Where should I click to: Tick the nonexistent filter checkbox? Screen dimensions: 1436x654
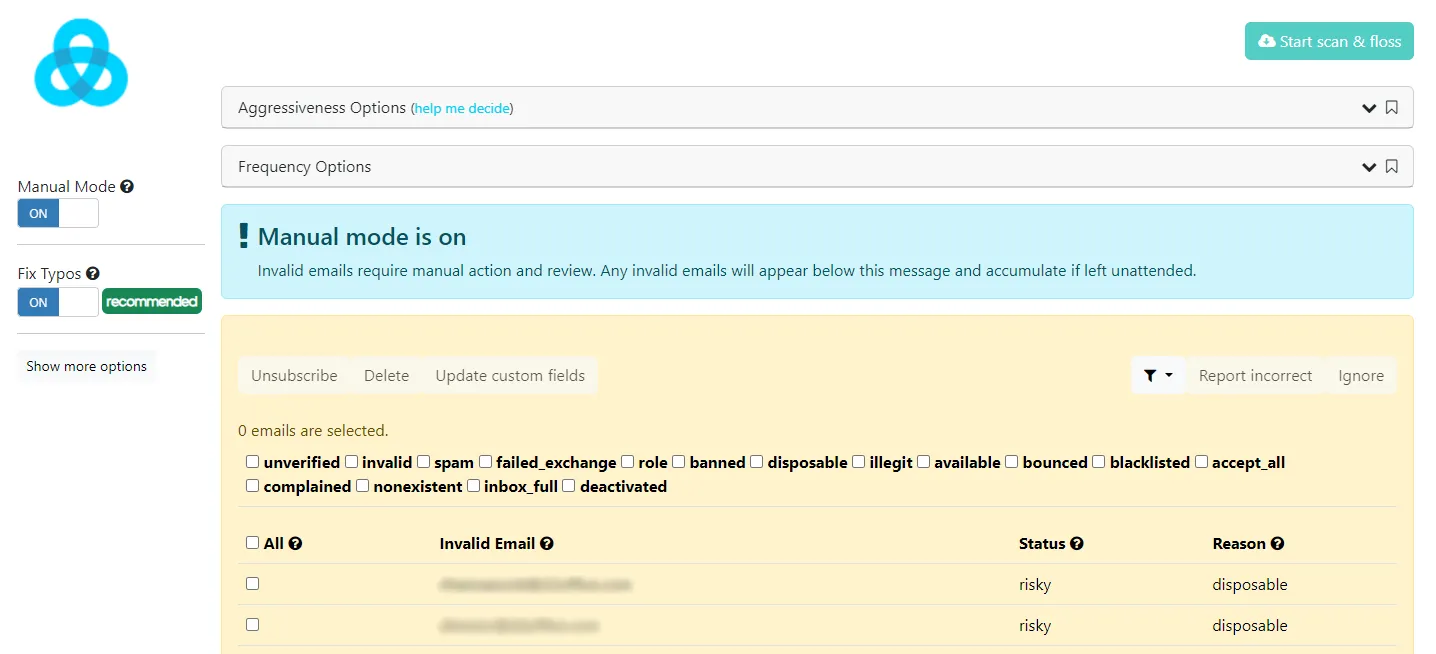[363, 486]
